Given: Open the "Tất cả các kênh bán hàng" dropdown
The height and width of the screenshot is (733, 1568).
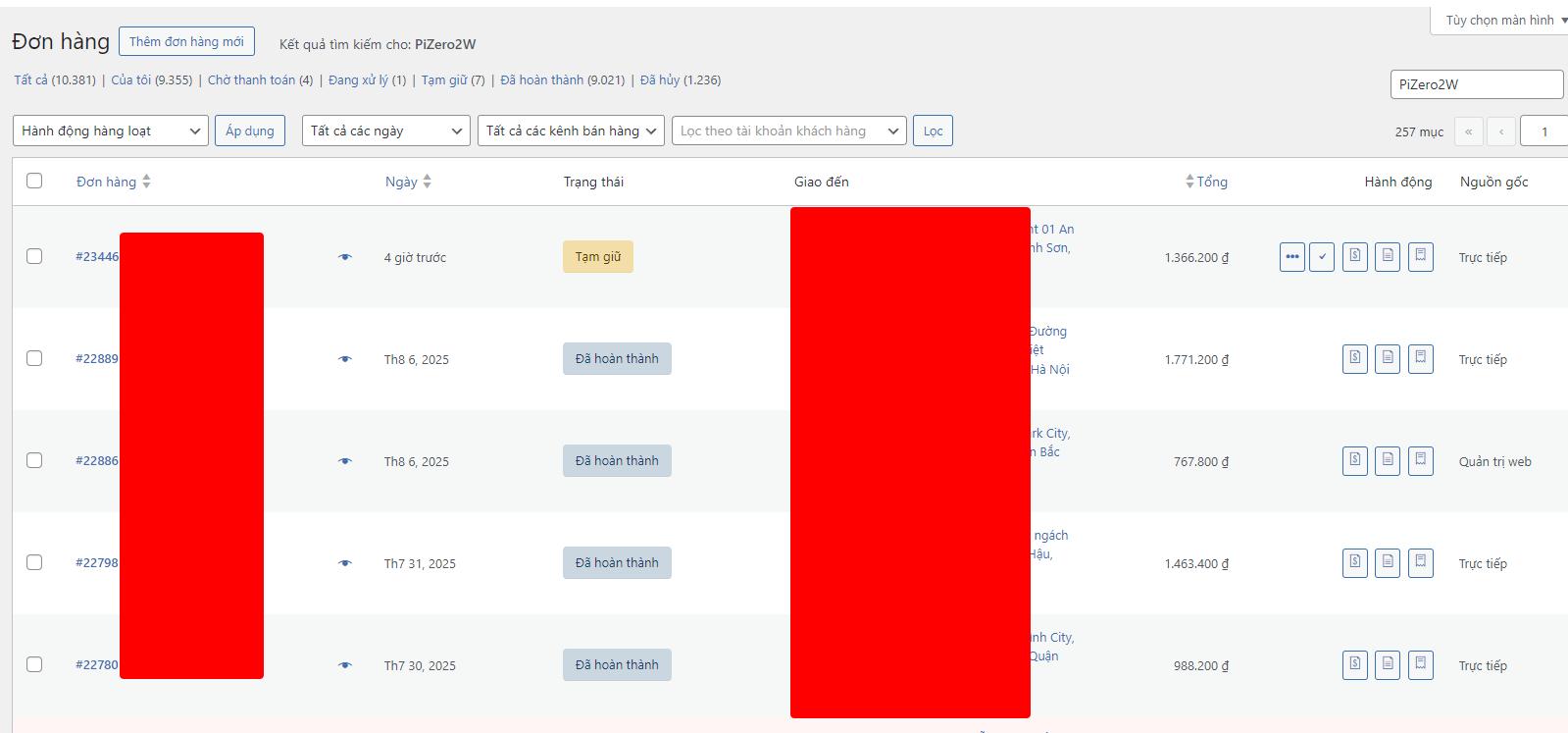Looking at the screenshot, I should click(571, 131).
